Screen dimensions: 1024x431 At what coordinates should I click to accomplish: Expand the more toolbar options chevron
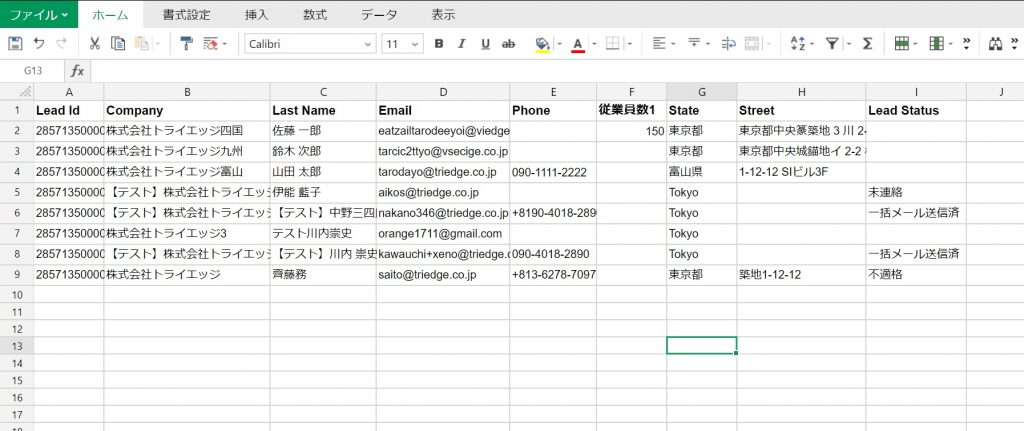(967, 44)
